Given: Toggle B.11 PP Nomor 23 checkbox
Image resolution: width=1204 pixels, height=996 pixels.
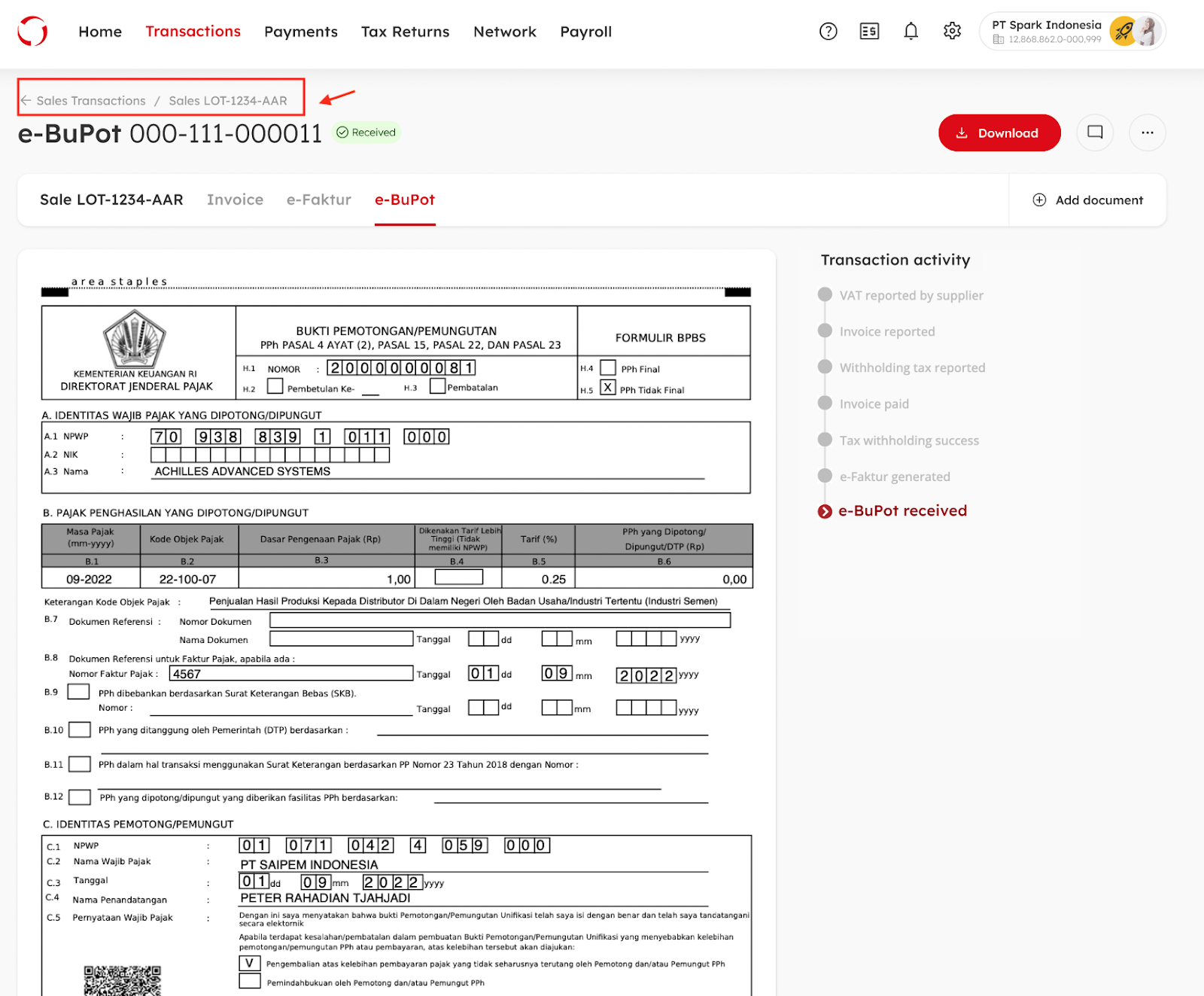Looking at the screenshot, I should pyautogui.click(x=80, y=764).
